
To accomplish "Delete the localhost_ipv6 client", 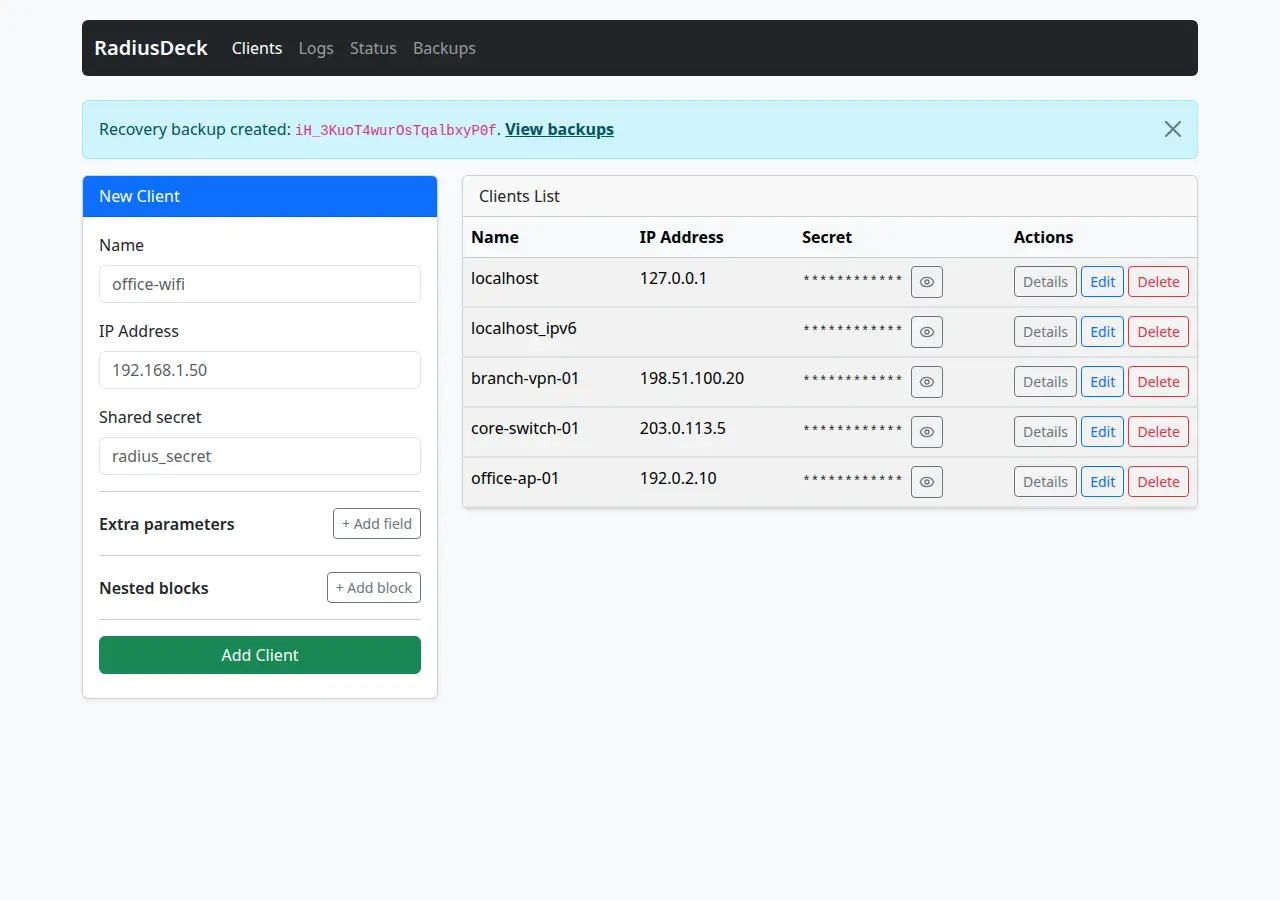I will [x=1158, y=332].
